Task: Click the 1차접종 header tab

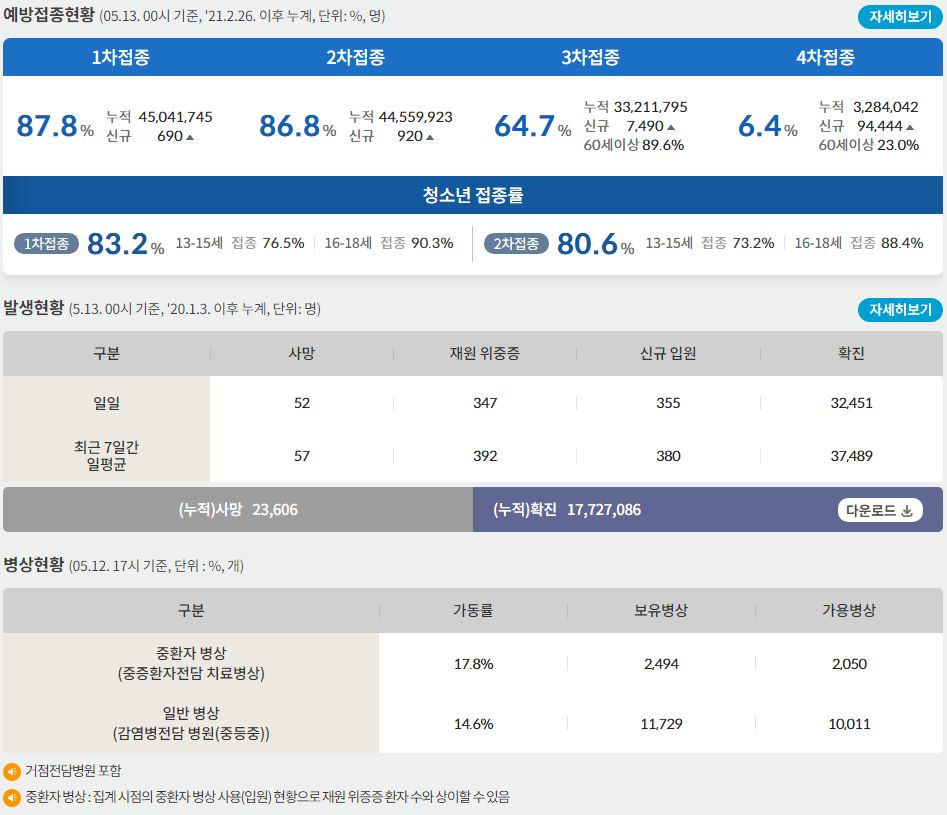Action: coord(120,57)
